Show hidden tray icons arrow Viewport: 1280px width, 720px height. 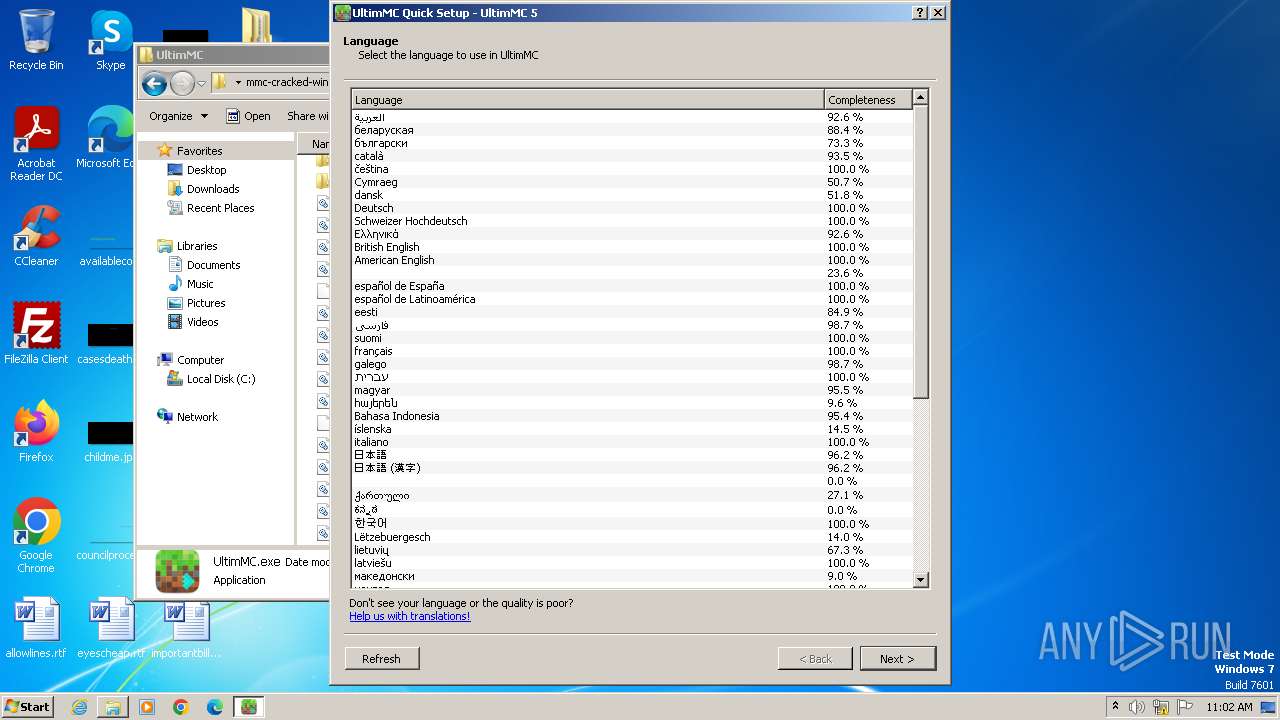1115,707
